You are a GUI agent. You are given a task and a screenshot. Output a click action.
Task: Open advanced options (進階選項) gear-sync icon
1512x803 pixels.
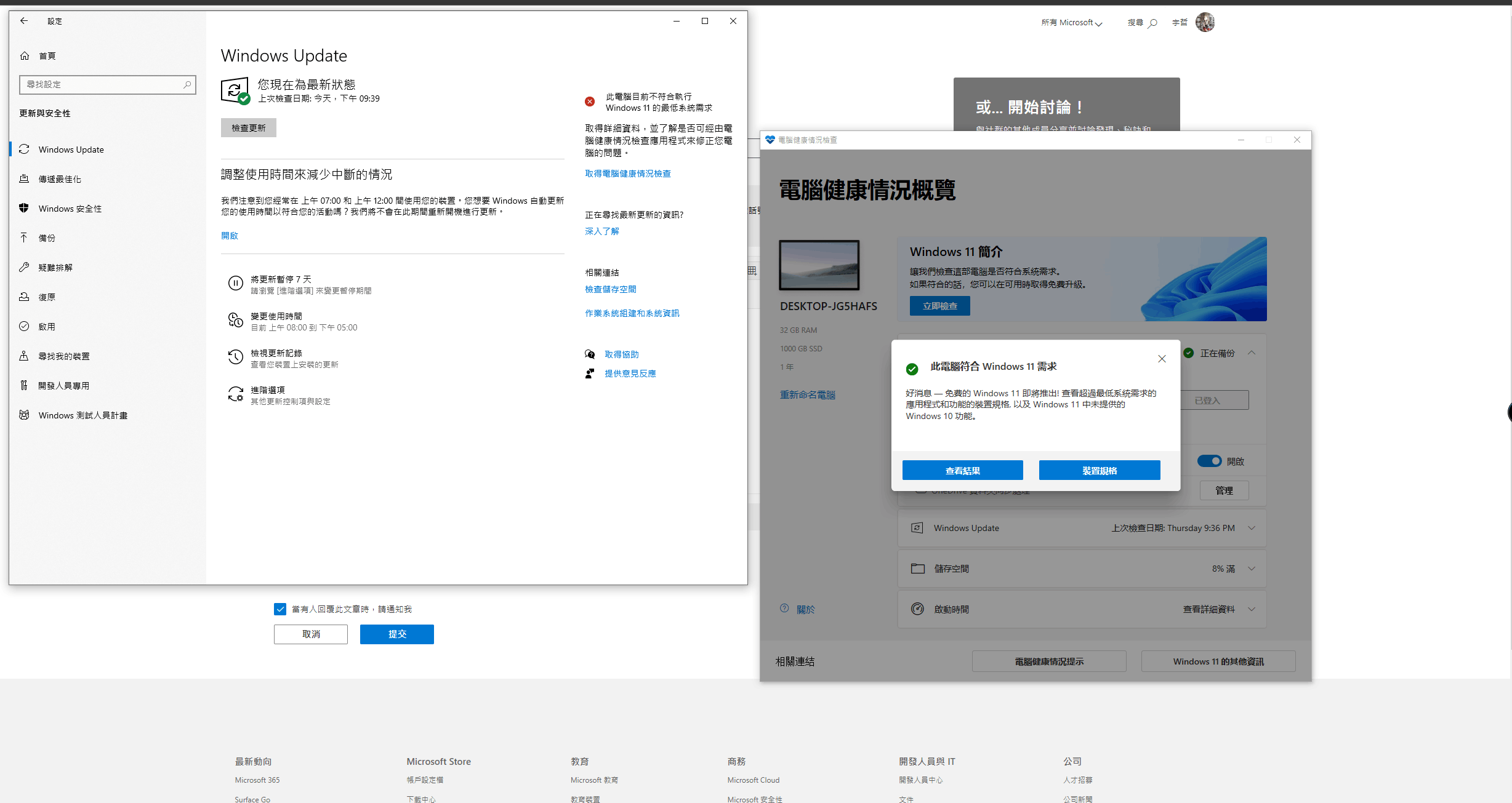(x=235, y=394)
